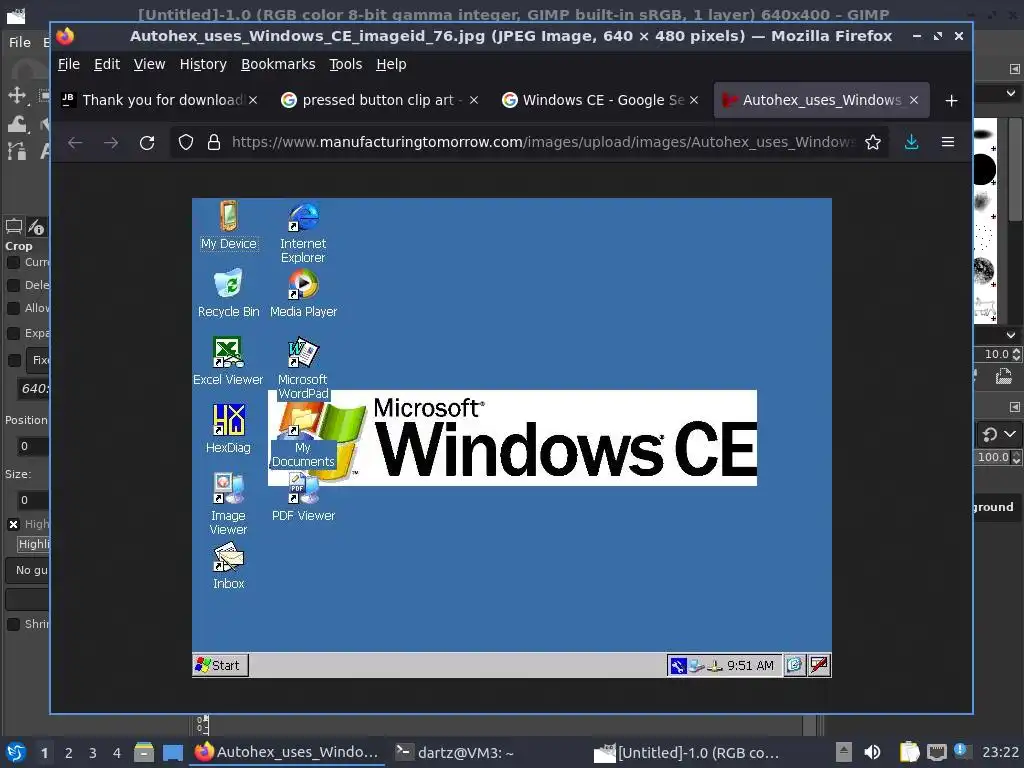
Task: Reload the current Firefox page
Action: click(147, 142)
